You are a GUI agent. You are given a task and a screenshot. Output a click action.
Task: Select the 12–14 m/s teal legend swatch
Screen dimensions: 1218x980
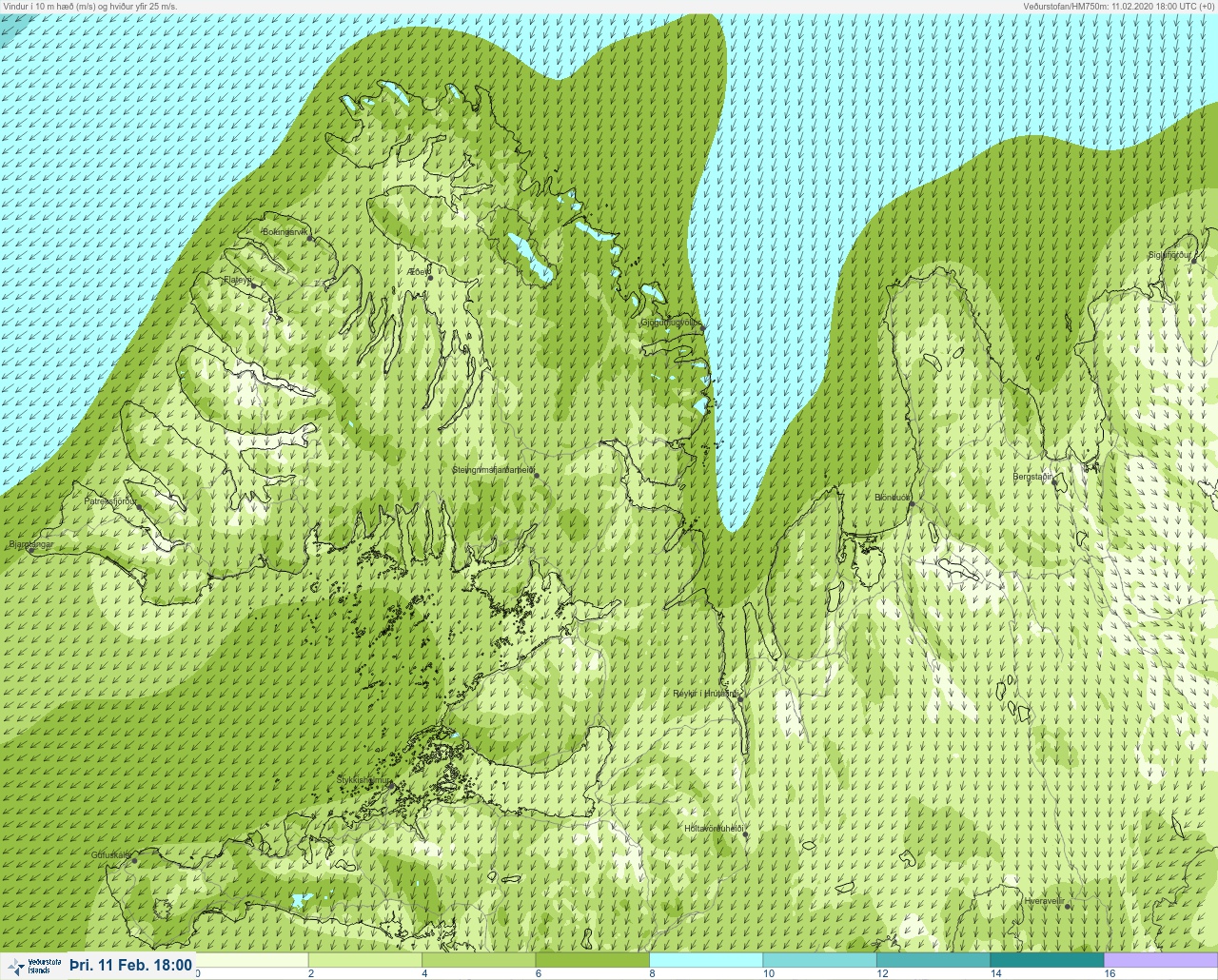933,960
